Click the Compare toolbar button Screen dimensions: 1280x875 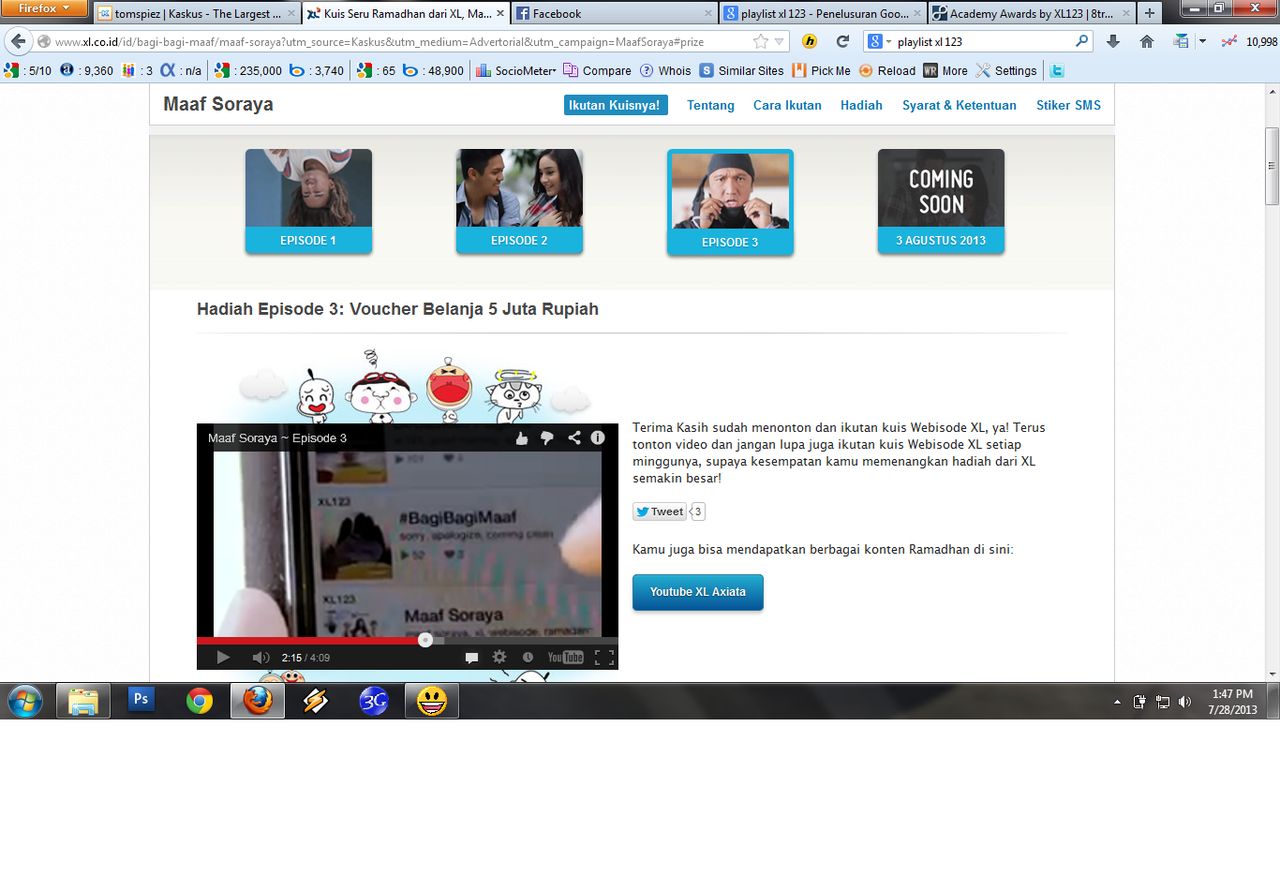point(597,71)
